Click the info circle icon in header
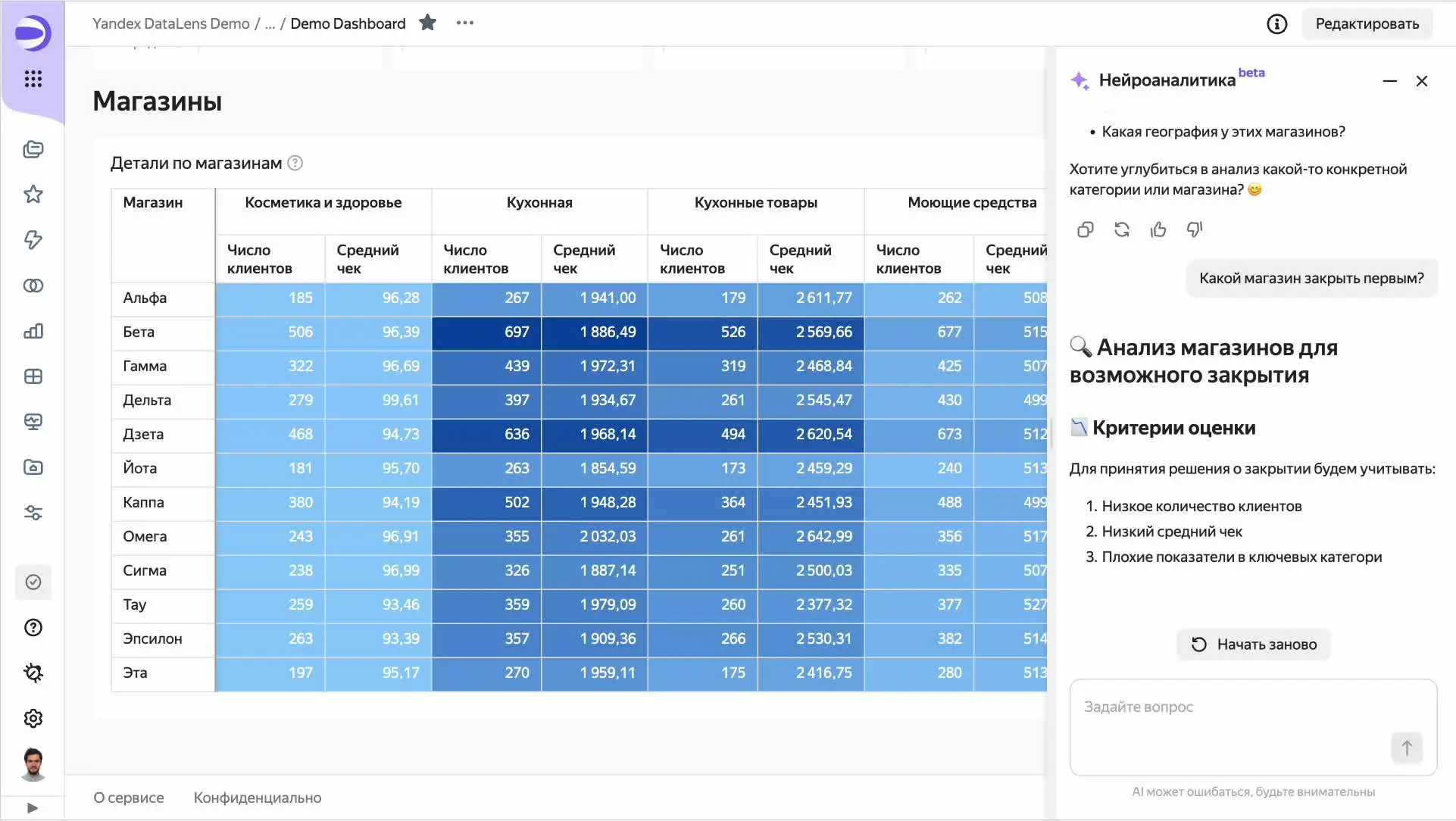 1276,24
